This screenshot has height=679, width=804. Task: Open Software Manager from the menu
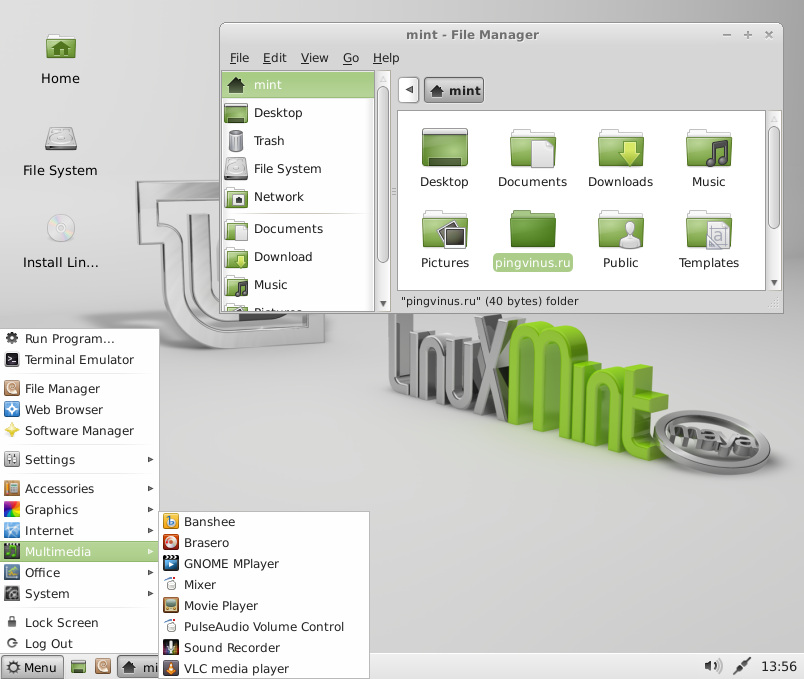[79, 431]
